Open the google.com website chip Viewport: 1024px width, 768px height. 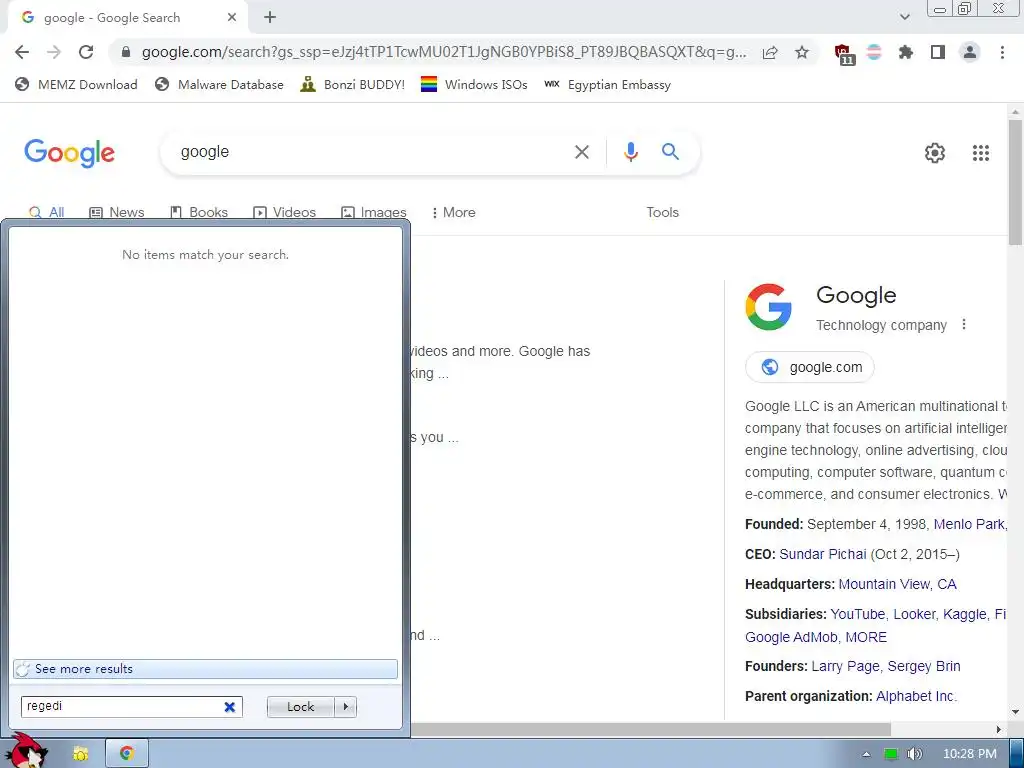coord(809,367)
